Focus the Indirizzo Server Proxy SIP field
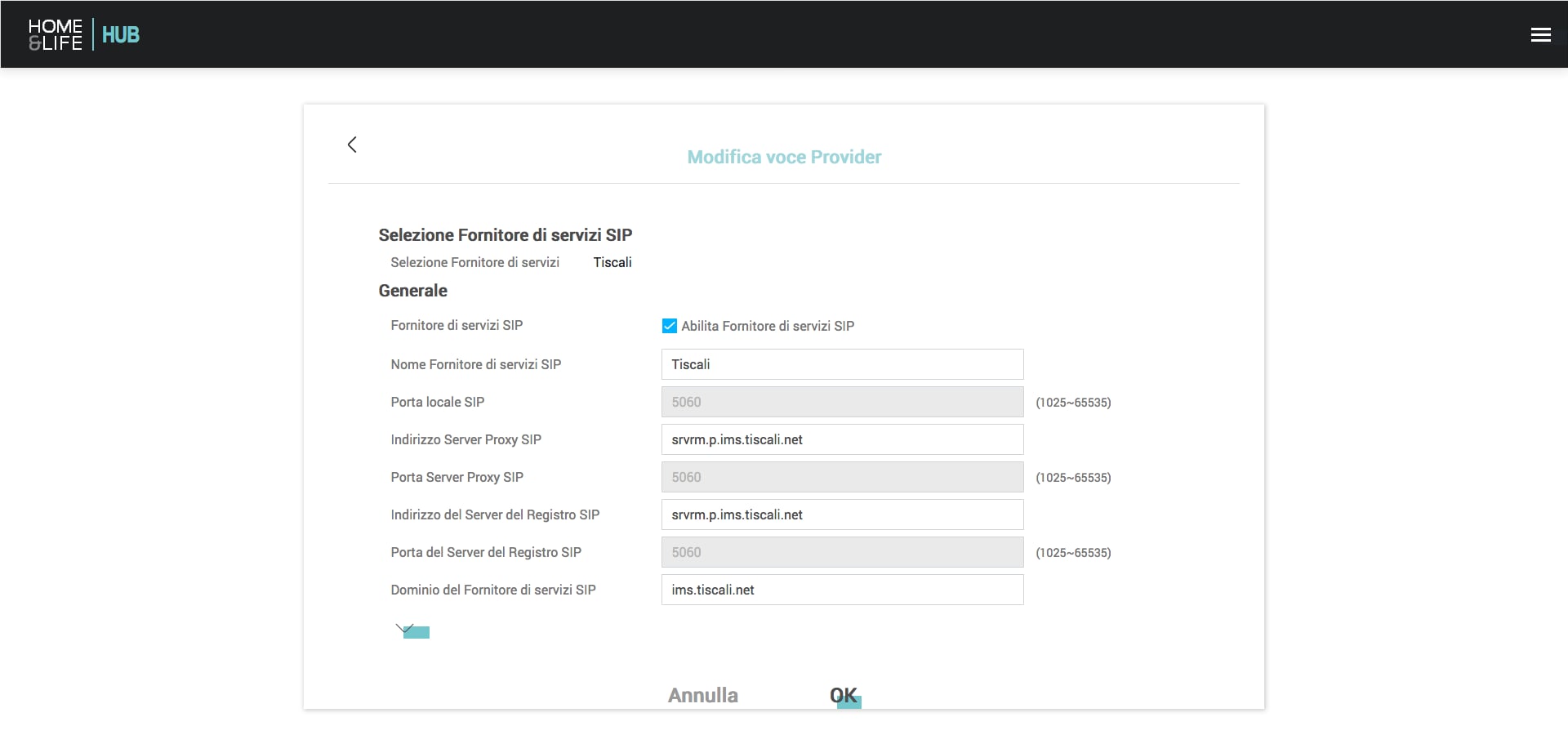1568x735 pixels. point(842,439)
